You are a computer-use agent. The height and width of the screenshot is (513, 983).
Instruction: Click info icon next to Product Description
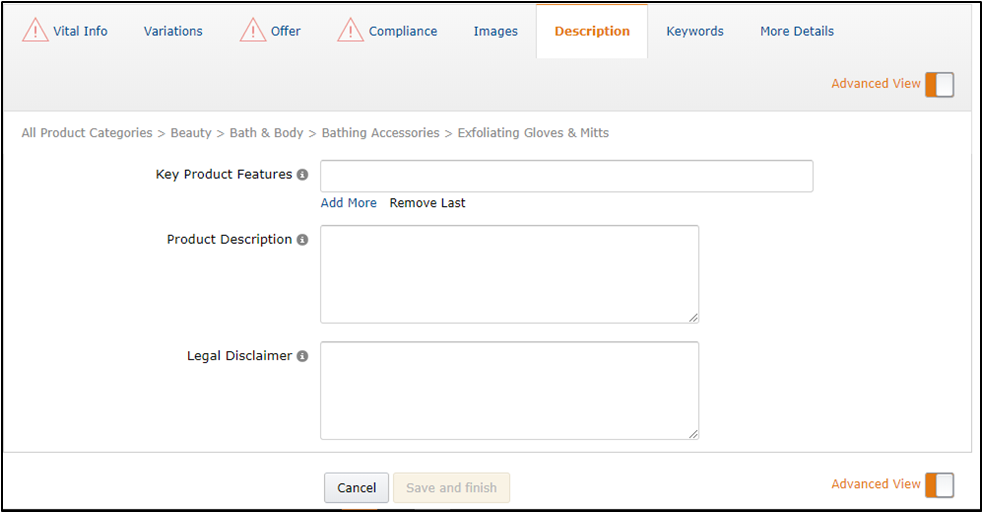[302, 240]
